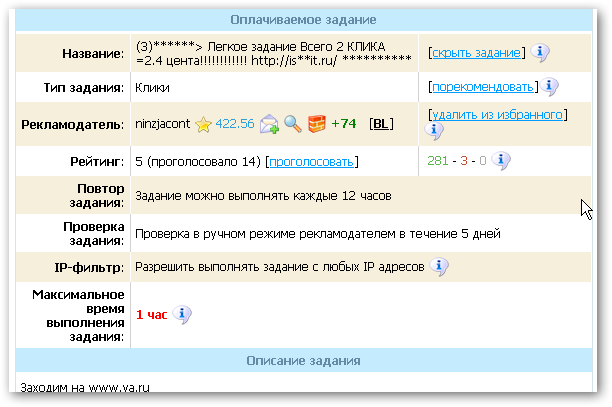Hide the task with the 'скрыть задание' link
The image size is (612, 407).
click(476, 52)
